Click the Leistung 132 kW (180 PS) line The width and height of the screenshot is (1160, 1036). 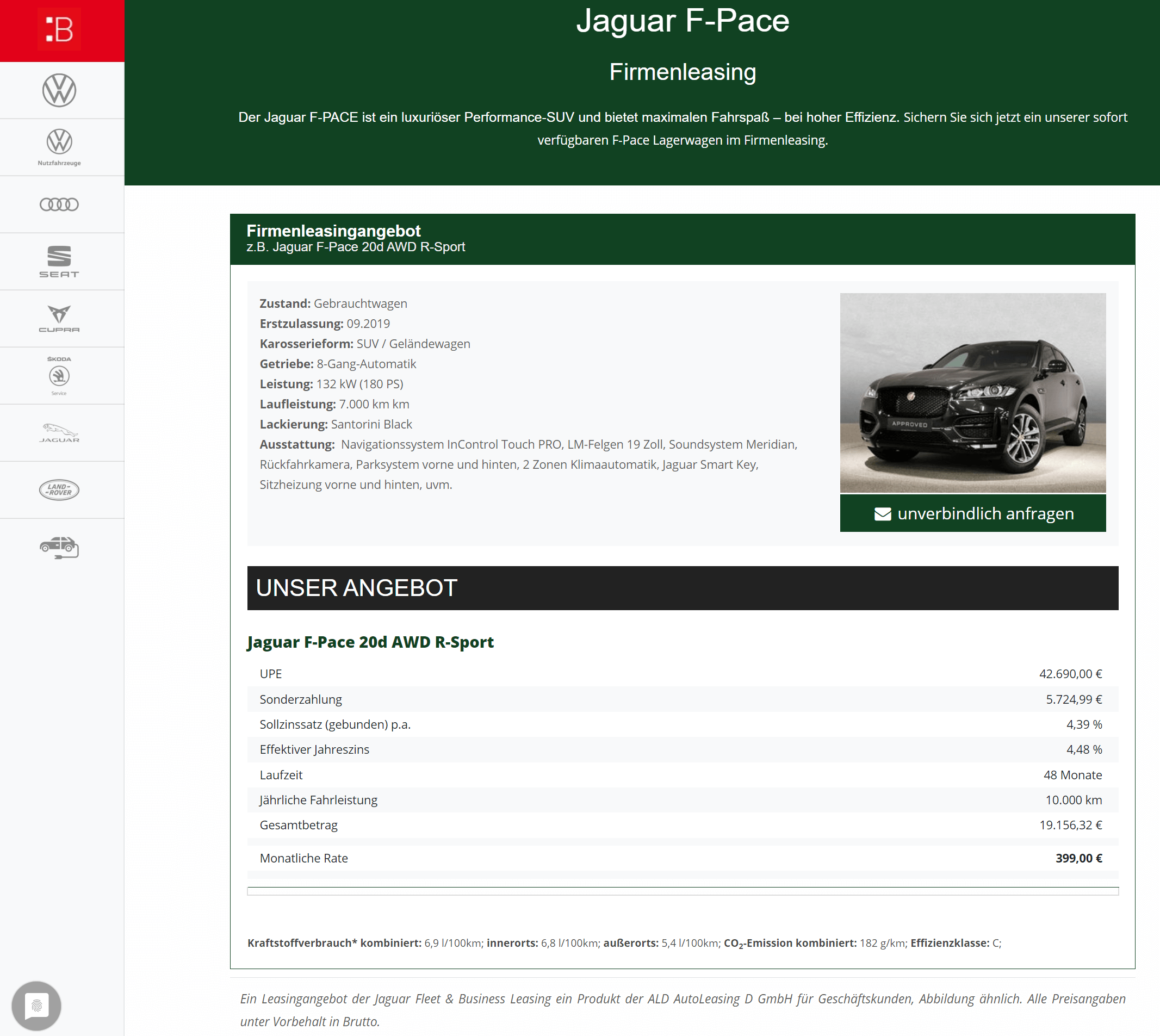331,384
